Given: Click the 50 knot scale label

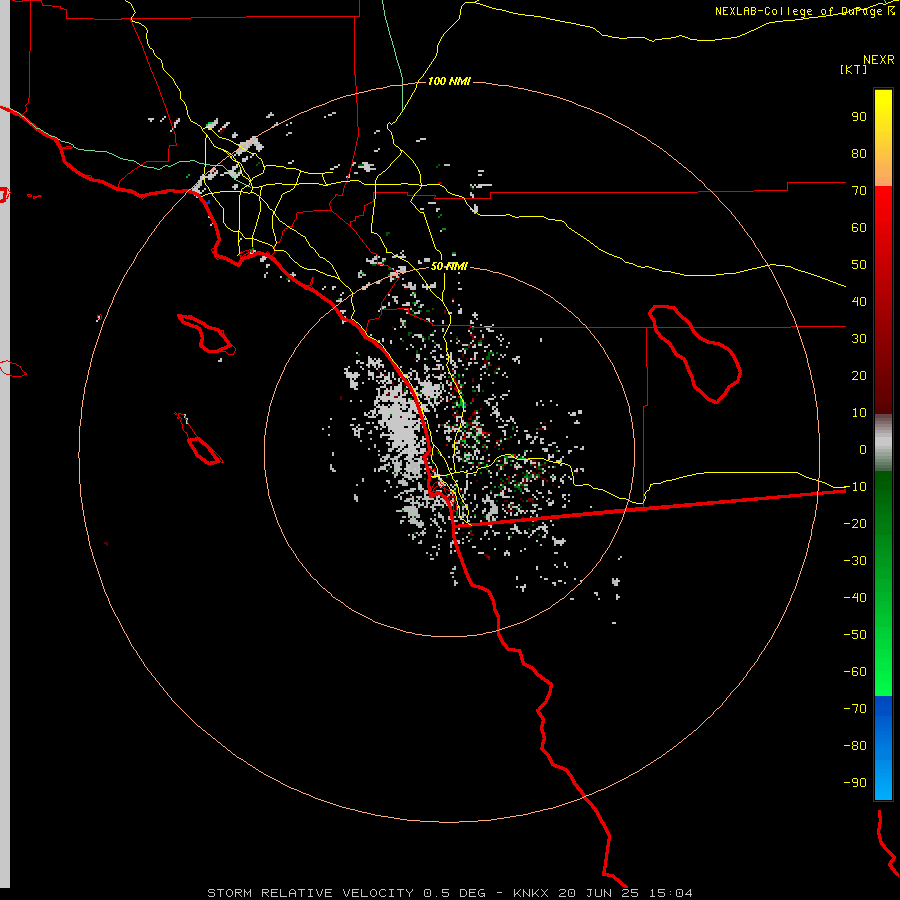Looking at the screenshot, I should pos(859,265).
